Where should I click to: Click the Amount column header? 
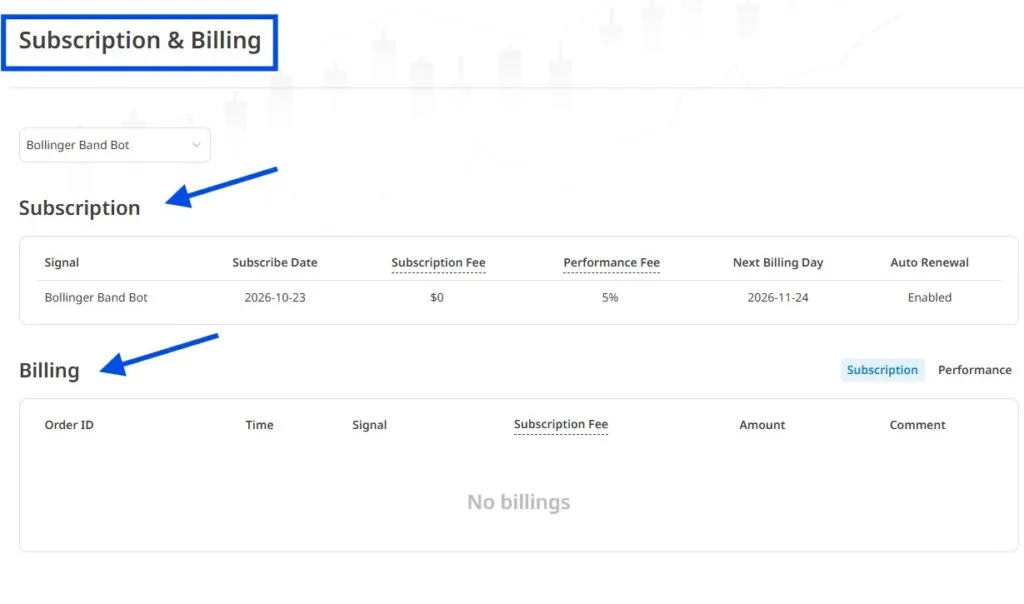(x=762, y=425)
